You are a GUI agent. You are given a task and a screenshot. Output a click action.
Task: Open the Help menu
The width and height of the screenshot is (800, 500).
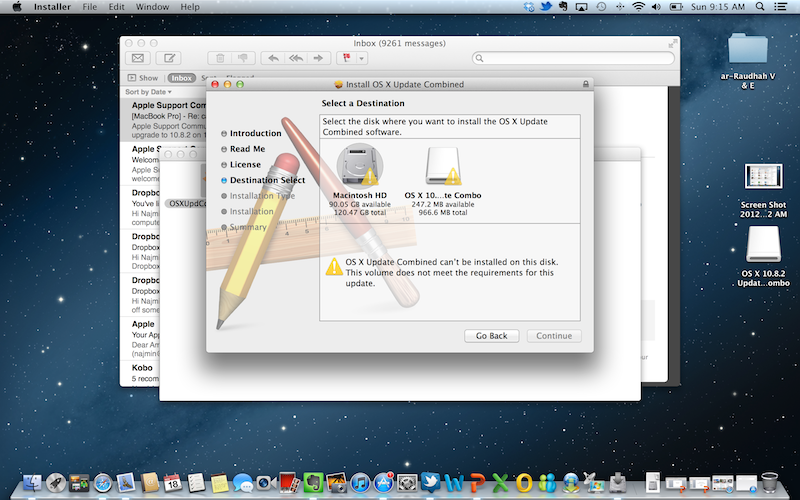[190, 7]
